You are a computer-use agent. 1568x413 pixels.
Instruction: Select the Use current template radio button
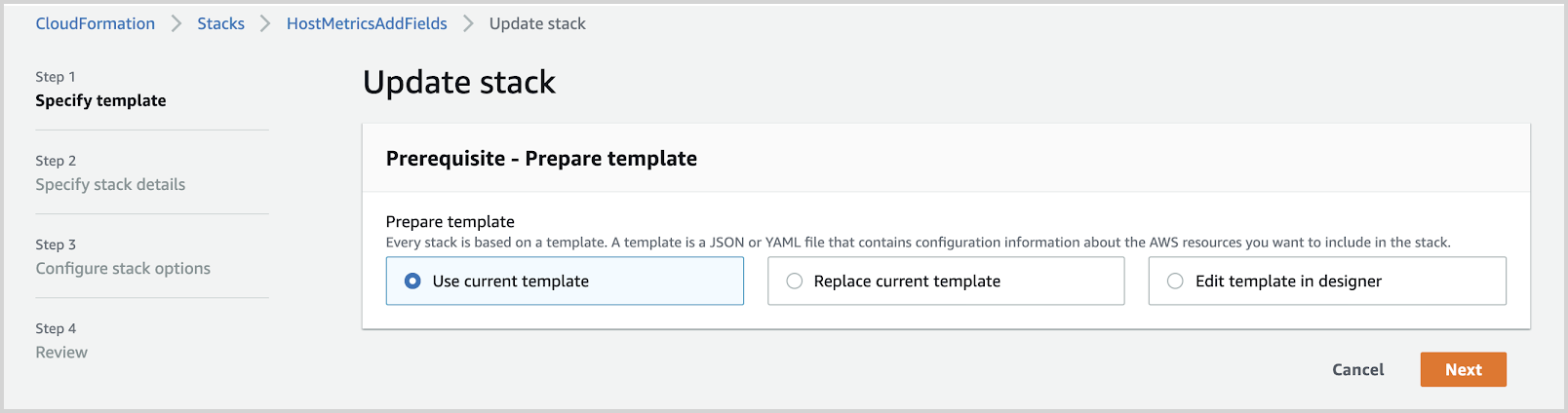click(x=413, y=282)
